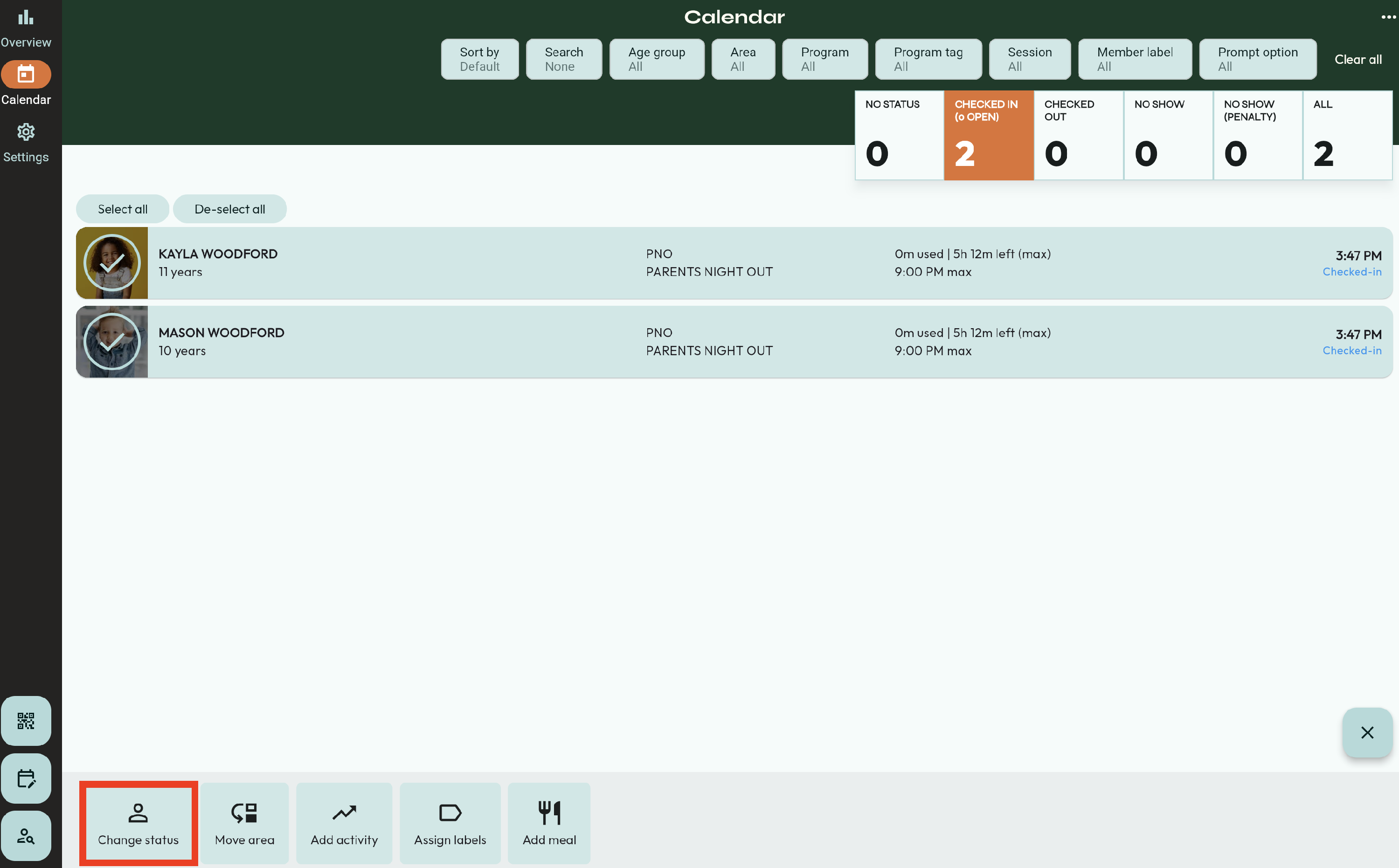Screen dimensions: 1399x868
Task: Click the calendar edit icon
Action: (x=25, y=778)
